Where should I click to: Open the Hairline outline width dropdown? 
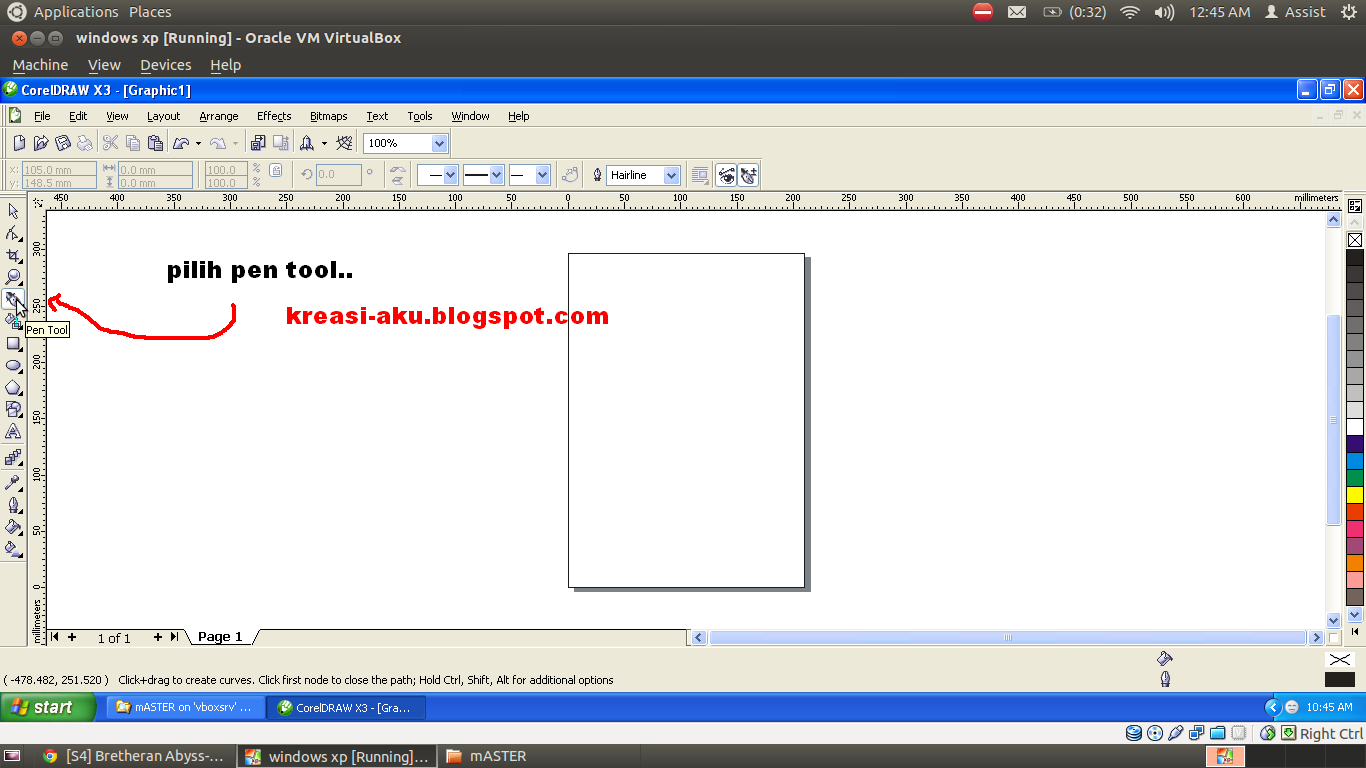[x=672, y=175]
